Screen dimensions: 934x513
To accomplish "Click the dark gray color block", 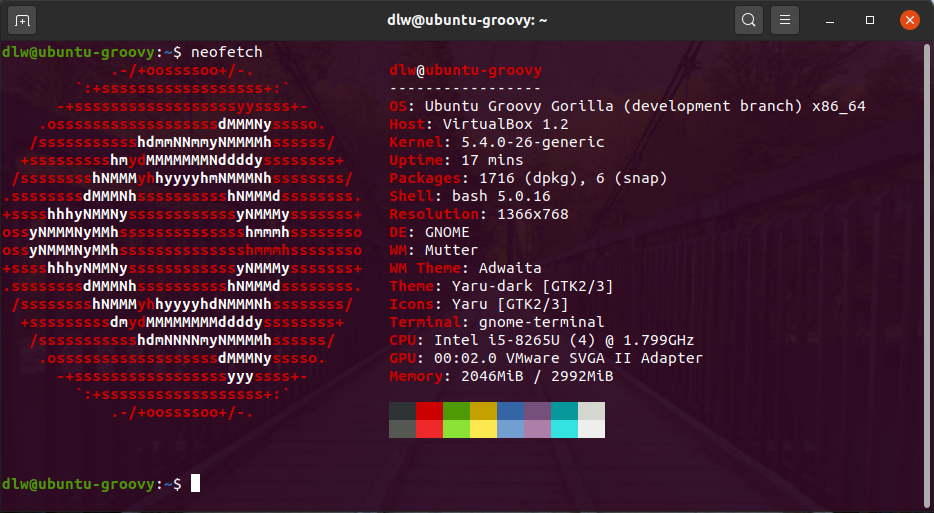I will point(402,411).
